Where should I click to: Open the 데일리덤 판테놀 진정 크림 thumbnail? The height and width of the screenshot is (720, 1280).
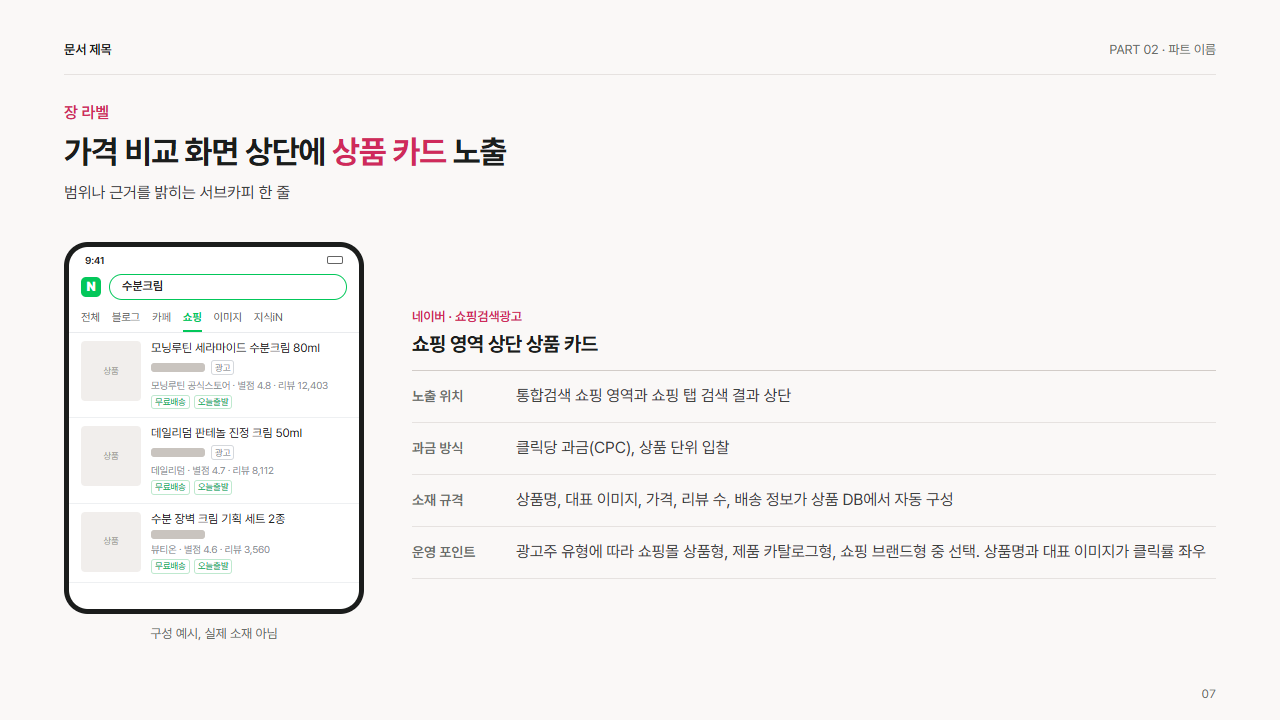coord(111,456)
